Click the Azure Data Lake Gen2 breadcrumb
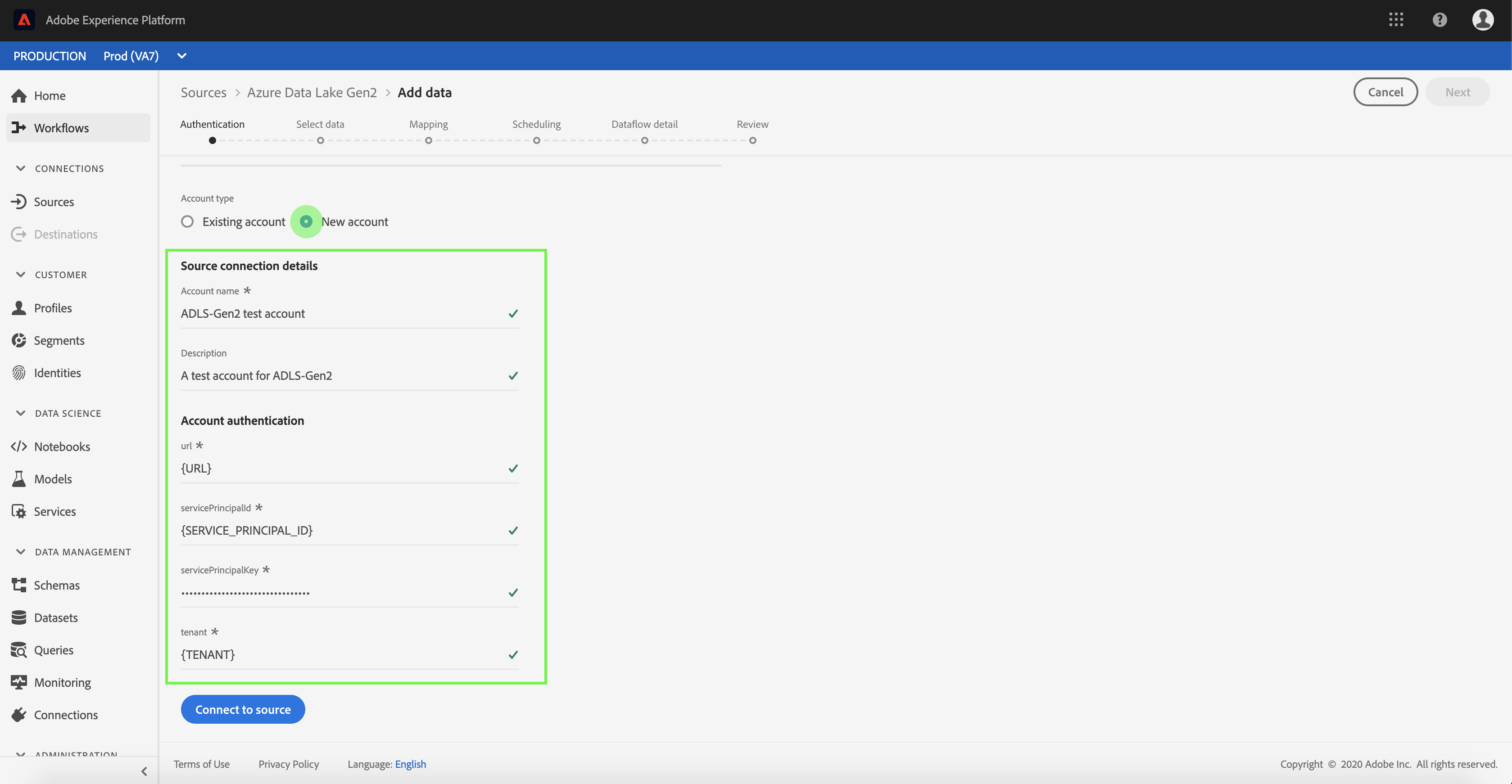This screenshot has width=1512, height=784. [x=312, y=93]
